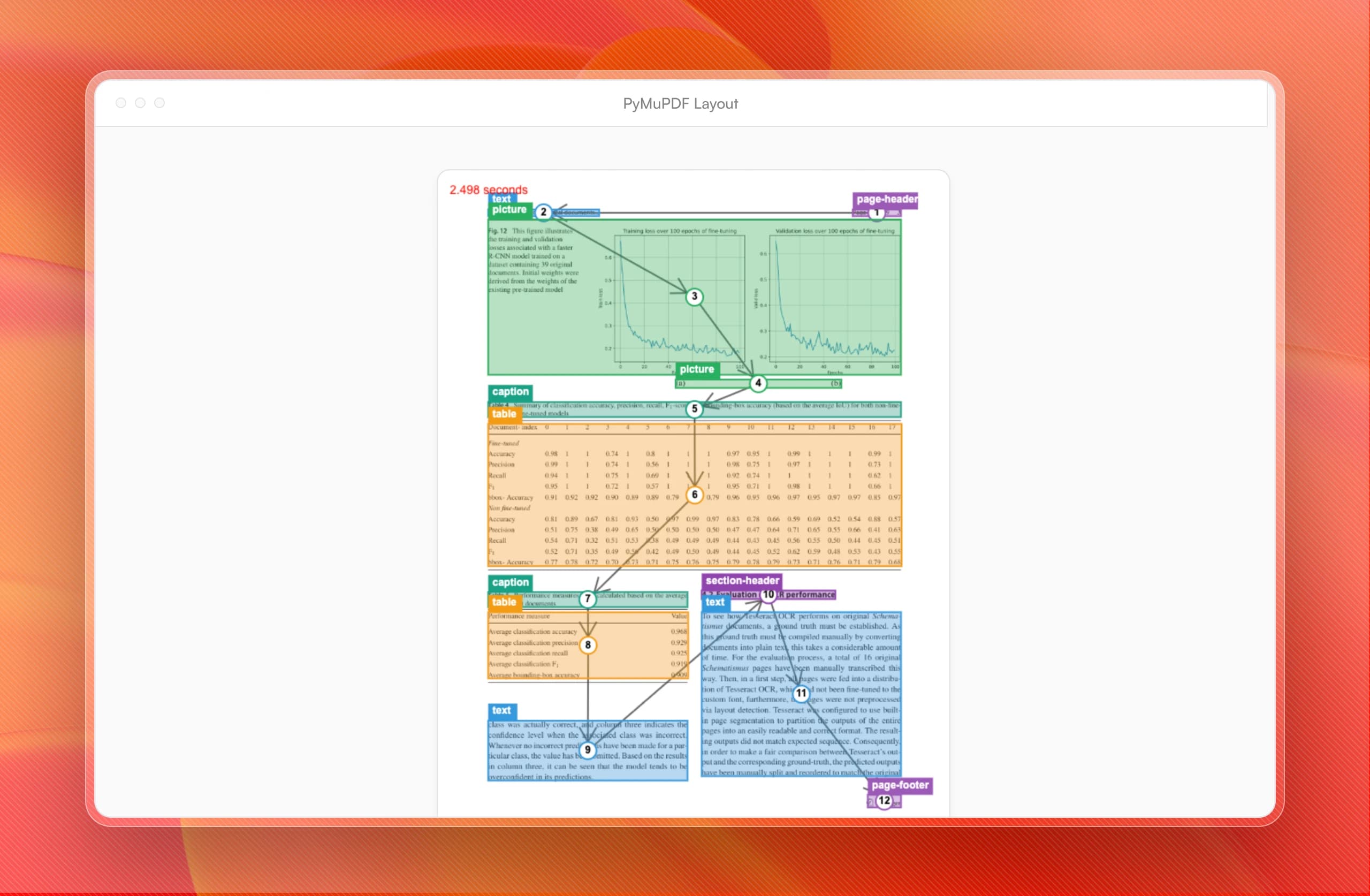Click the page-header badge in top right corner

886,200
